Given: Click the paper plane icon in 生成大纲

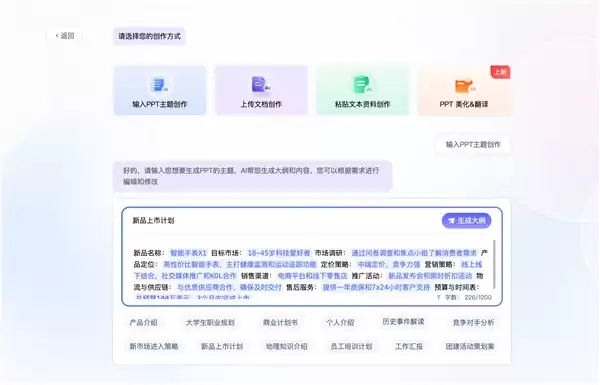Looking at the screenshot, I should (451, 221).
